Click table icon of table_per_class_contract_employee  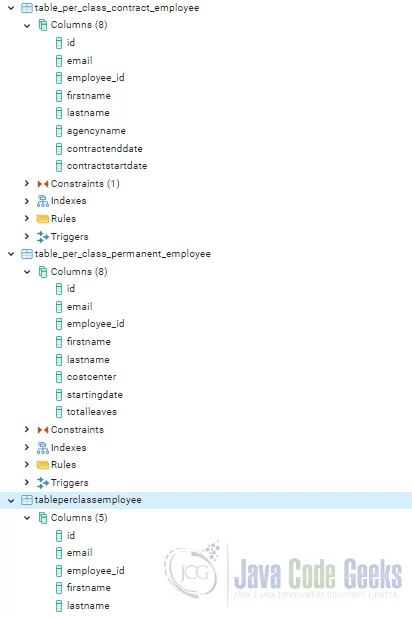pos(27,8)
